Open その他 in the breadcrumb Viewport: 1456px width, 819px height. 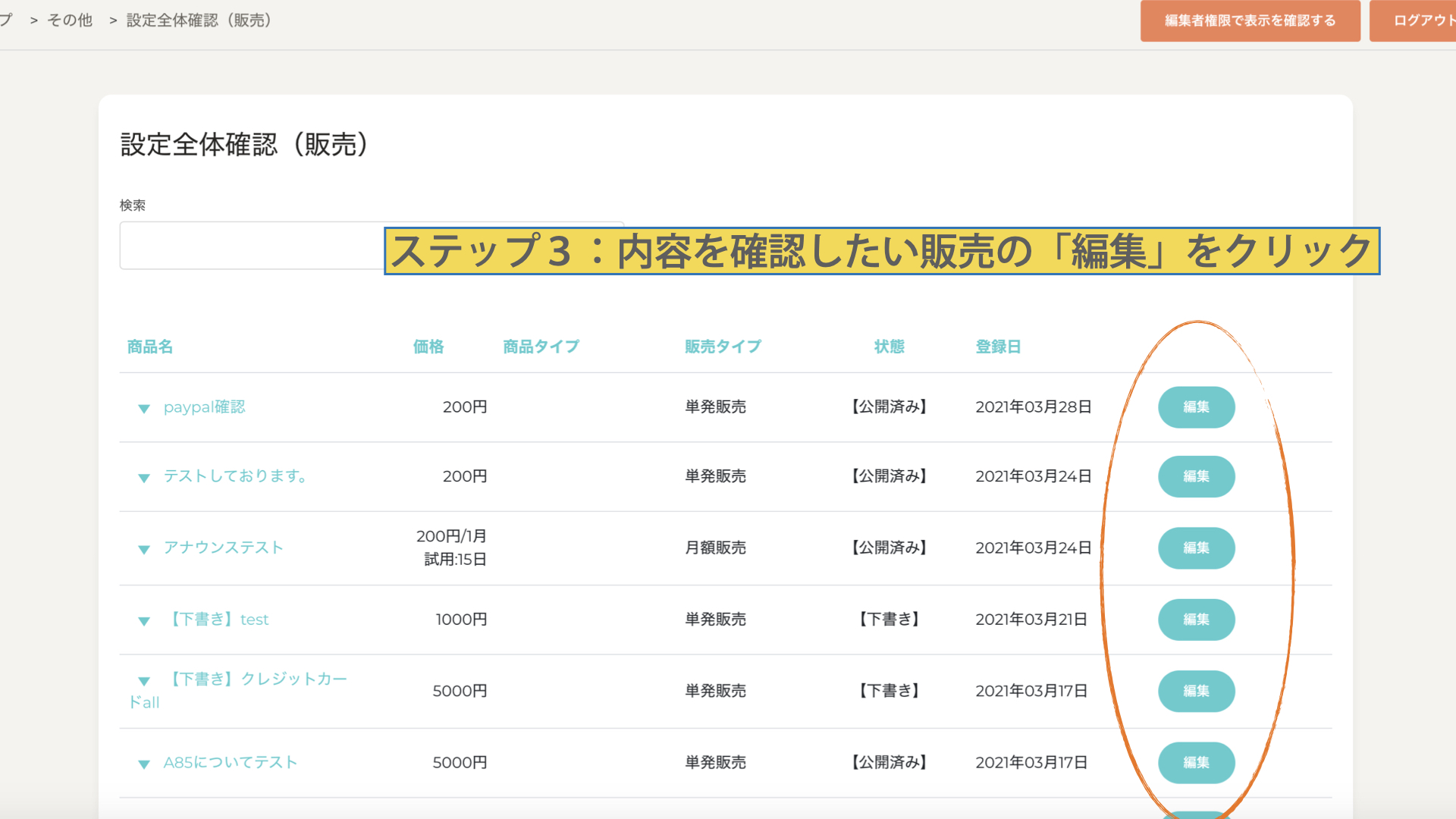[x=70, y=20]
